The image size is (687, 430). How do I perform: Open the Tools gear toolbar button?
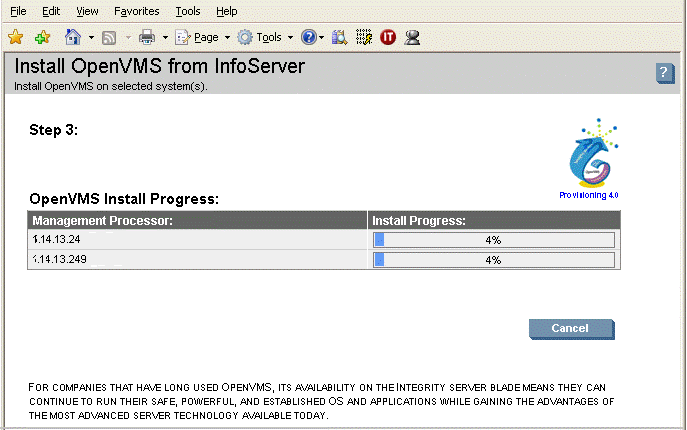(259, 38)
